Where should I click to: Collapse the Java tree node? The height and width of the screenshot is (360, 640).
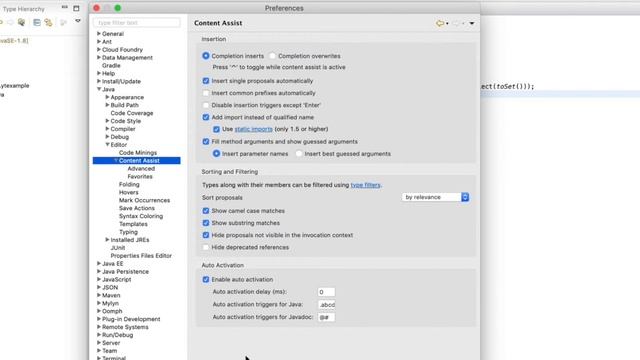[99, 89]
